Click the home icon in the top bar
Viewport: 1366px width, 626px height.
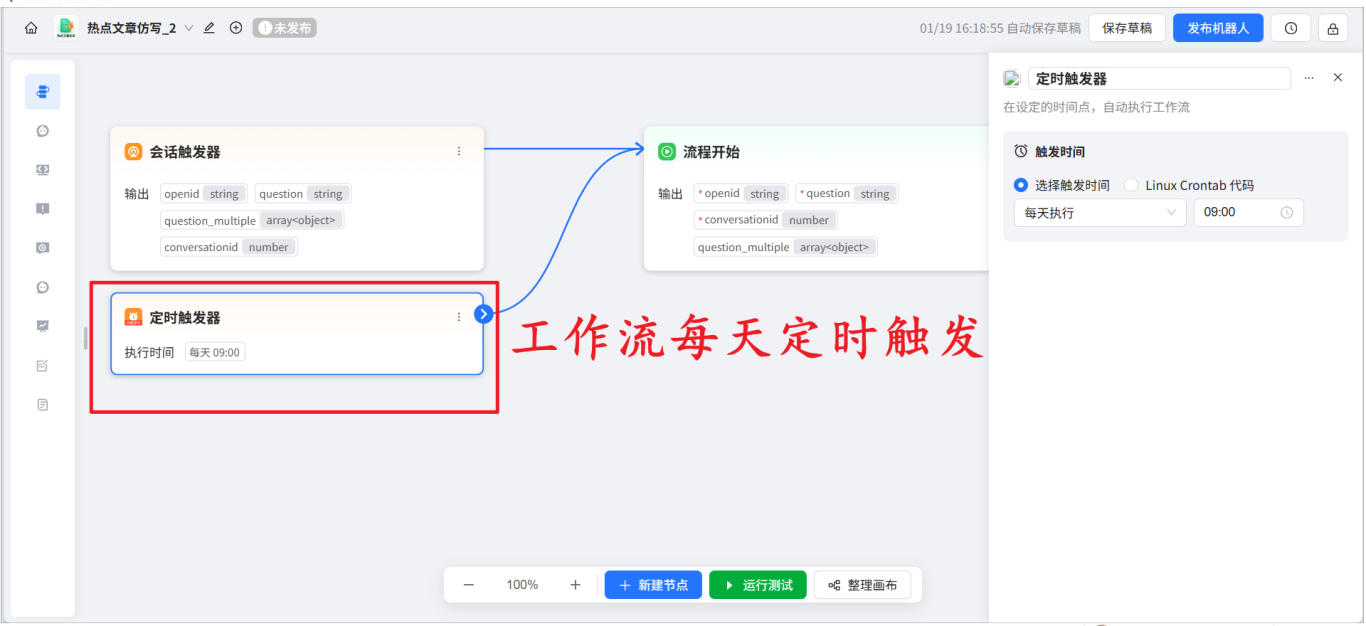pyautogui.click(x=29, y=27)
